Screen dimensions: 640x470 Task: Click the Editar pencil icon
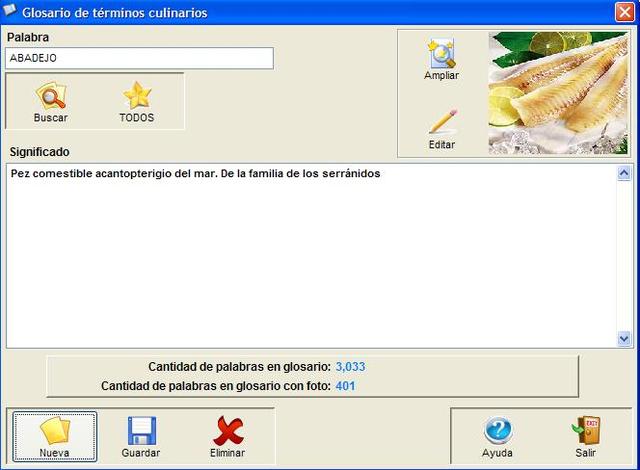tap(442, 121)
